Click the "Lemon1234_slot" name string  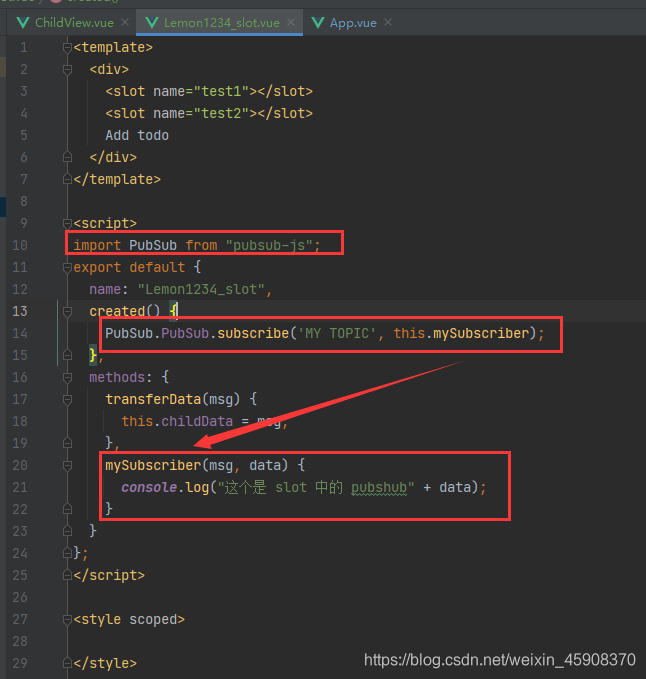(x=201, y=289)
